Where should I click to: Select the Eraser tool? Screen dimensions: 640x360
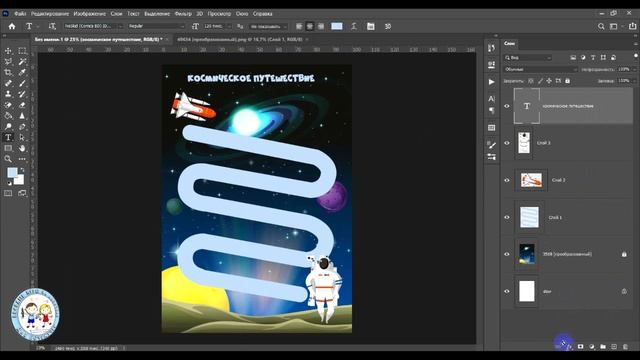(22, 105)
